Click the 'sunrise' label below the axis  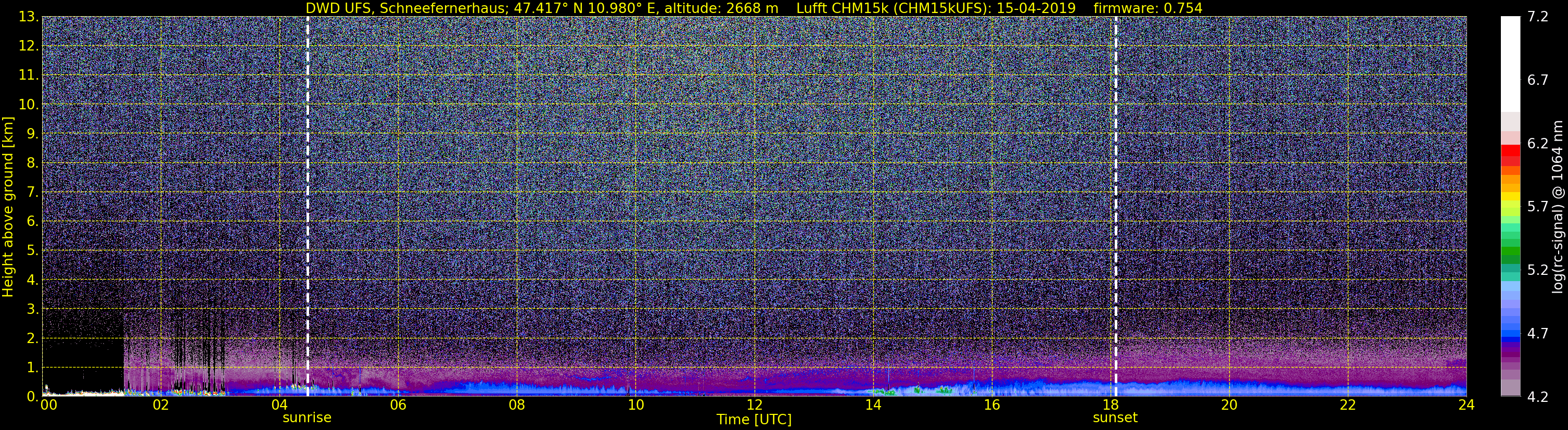click(307, 418)
